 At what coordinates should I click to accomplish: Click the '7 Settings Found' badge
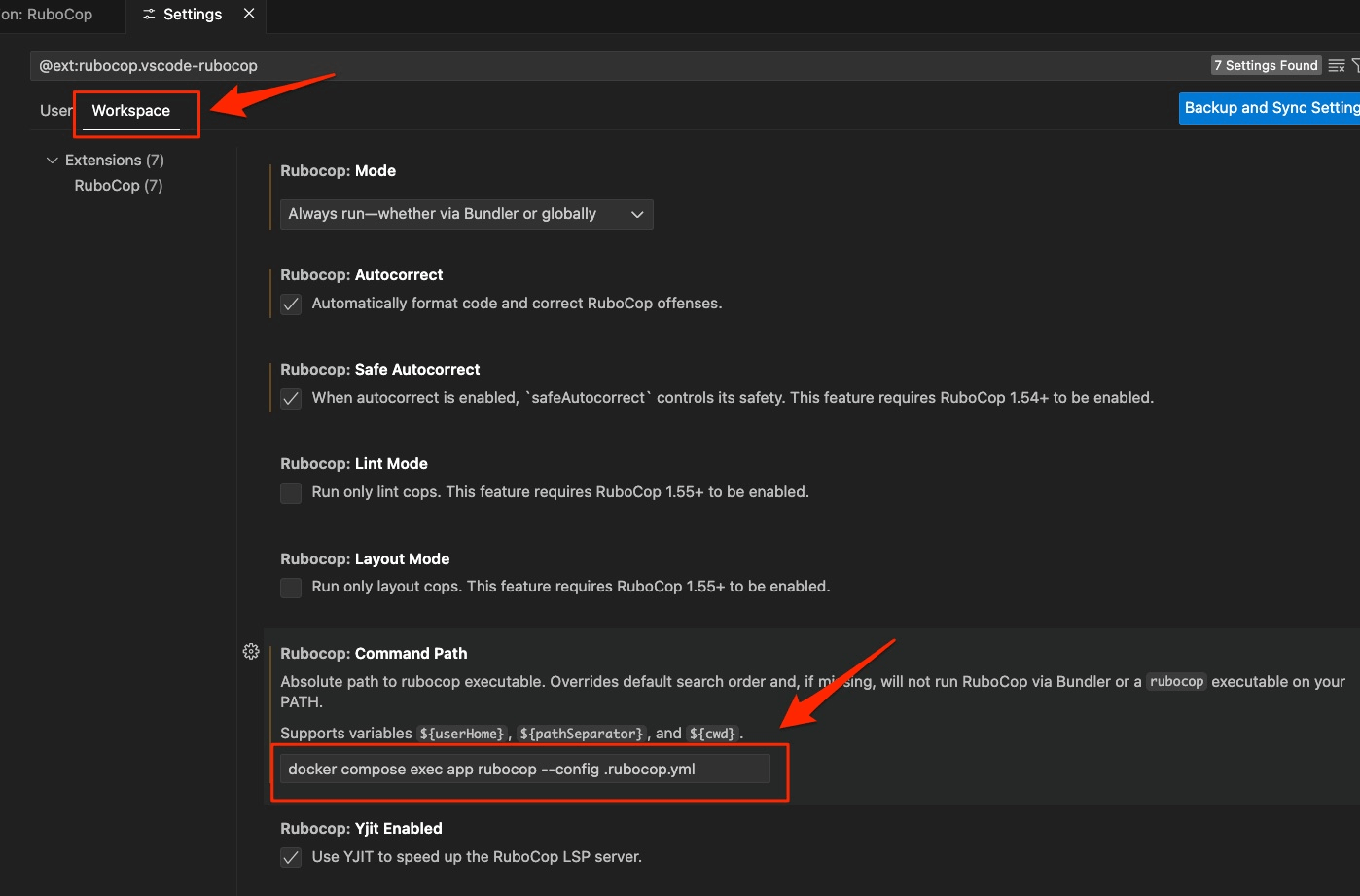click(1266, 65)
